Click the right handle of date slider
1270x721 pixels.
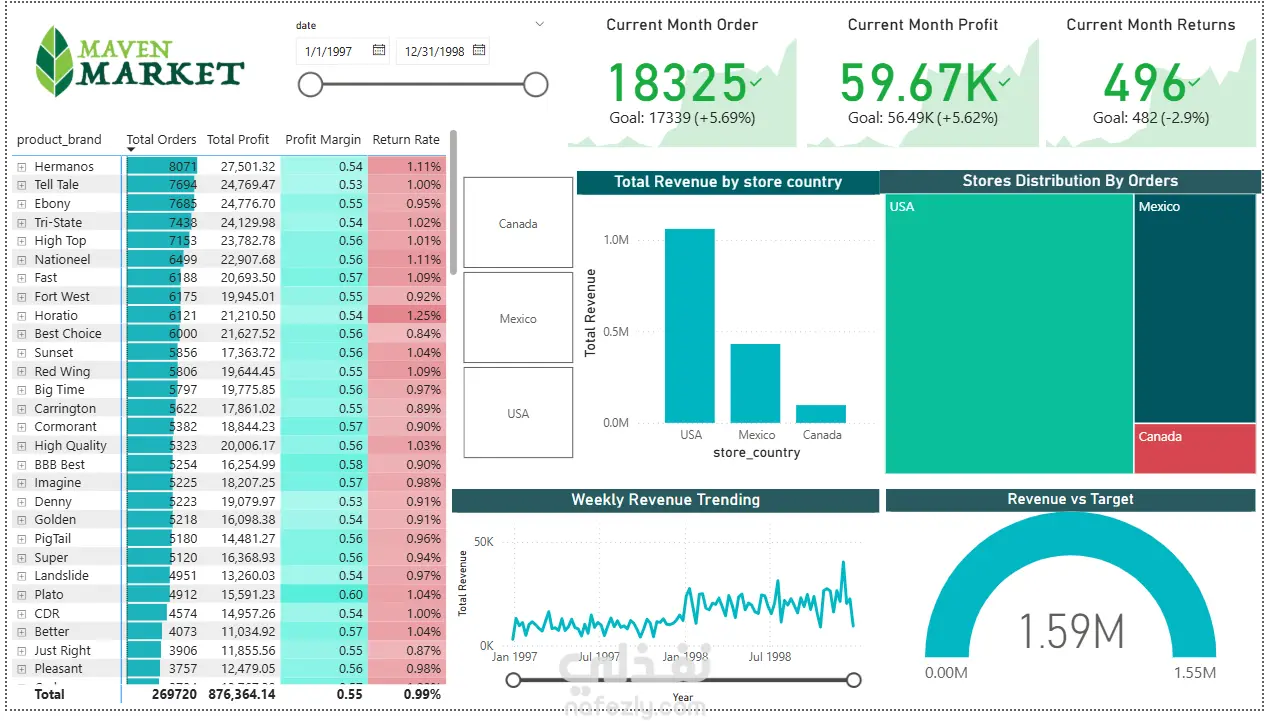(536, 85)
